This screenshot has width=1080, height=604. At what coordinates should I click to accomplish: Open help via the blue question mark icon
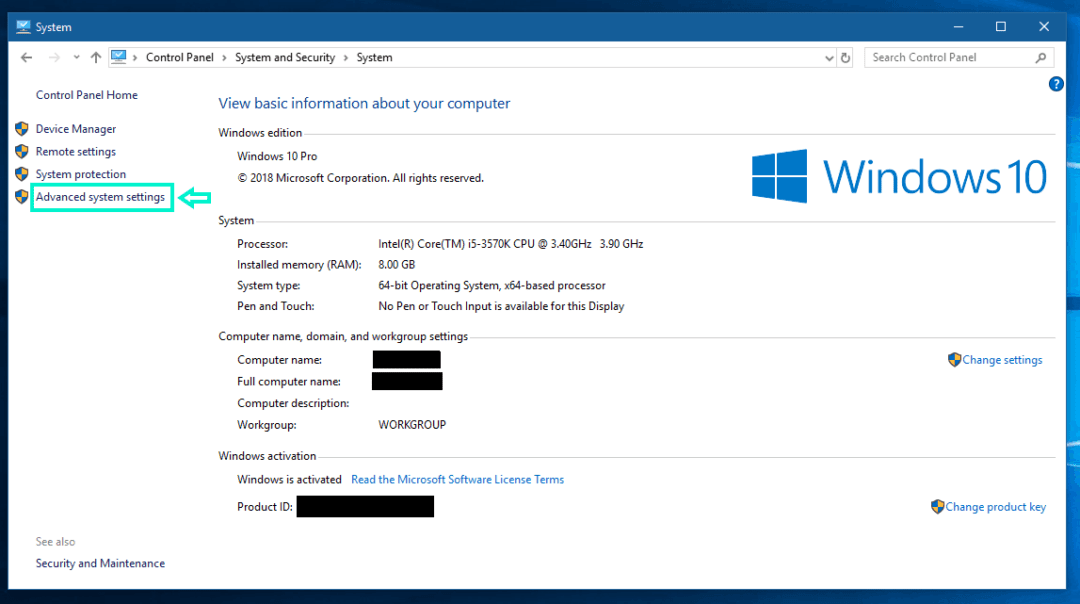point(1056,84)
